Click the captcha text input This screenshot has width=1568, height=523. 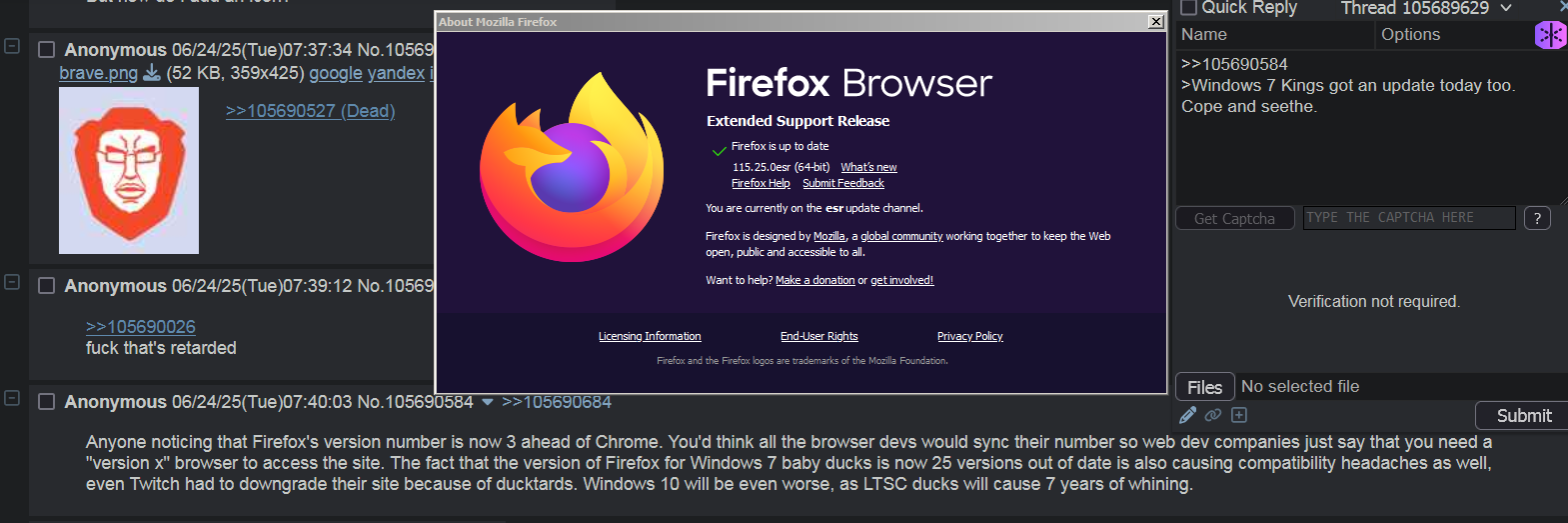pyautogui.click(x=1409, y=218)
